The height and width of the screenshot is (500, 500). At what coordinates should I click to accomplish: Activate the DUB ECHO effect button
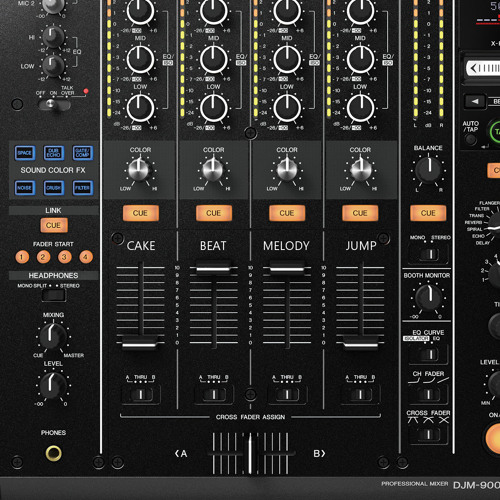pyautogui.click(x=54, y=153)
